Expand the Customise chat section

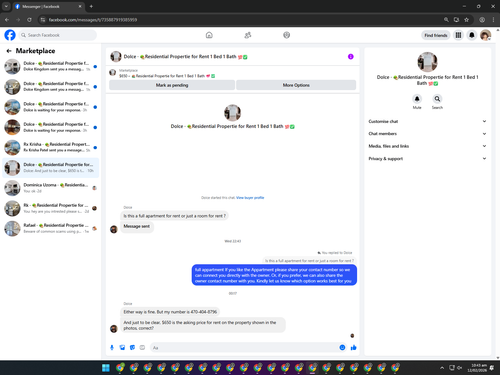tap(427, 121)
